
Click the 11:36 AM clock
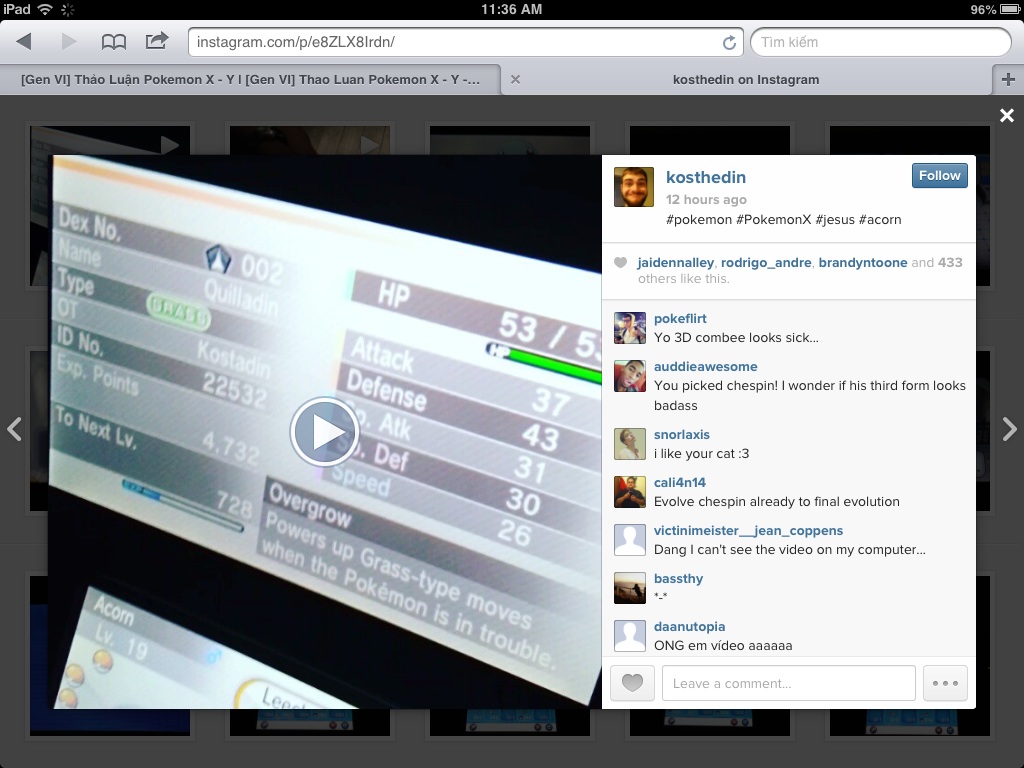tap(511, 9)
